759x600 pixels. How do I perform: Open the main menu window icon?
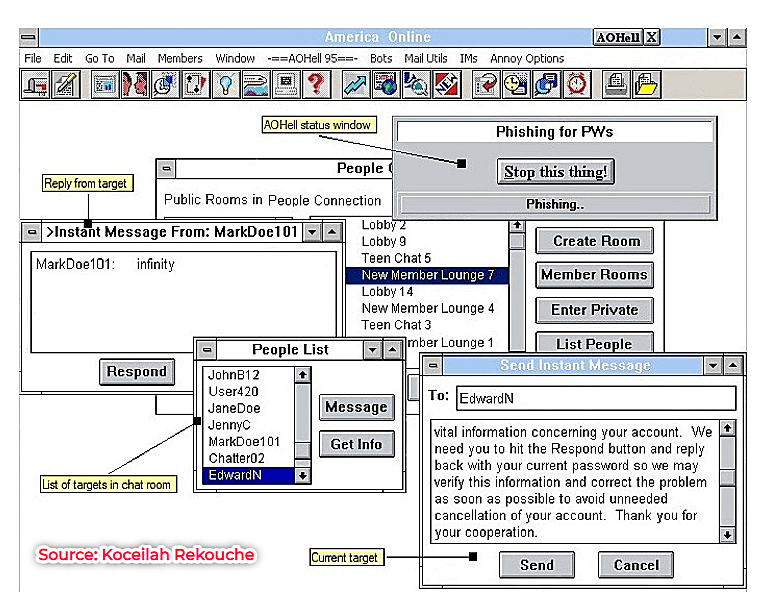[105, 84]
